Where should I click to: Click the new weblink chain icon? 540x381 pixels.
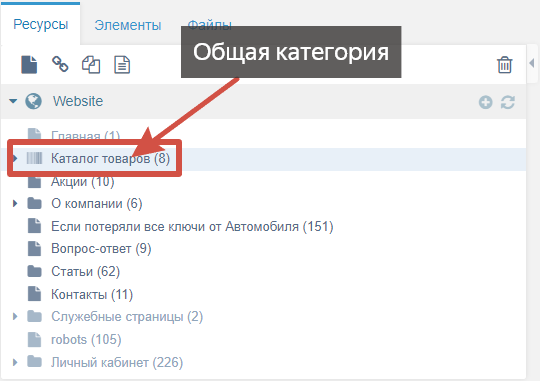tap(60, 64)
